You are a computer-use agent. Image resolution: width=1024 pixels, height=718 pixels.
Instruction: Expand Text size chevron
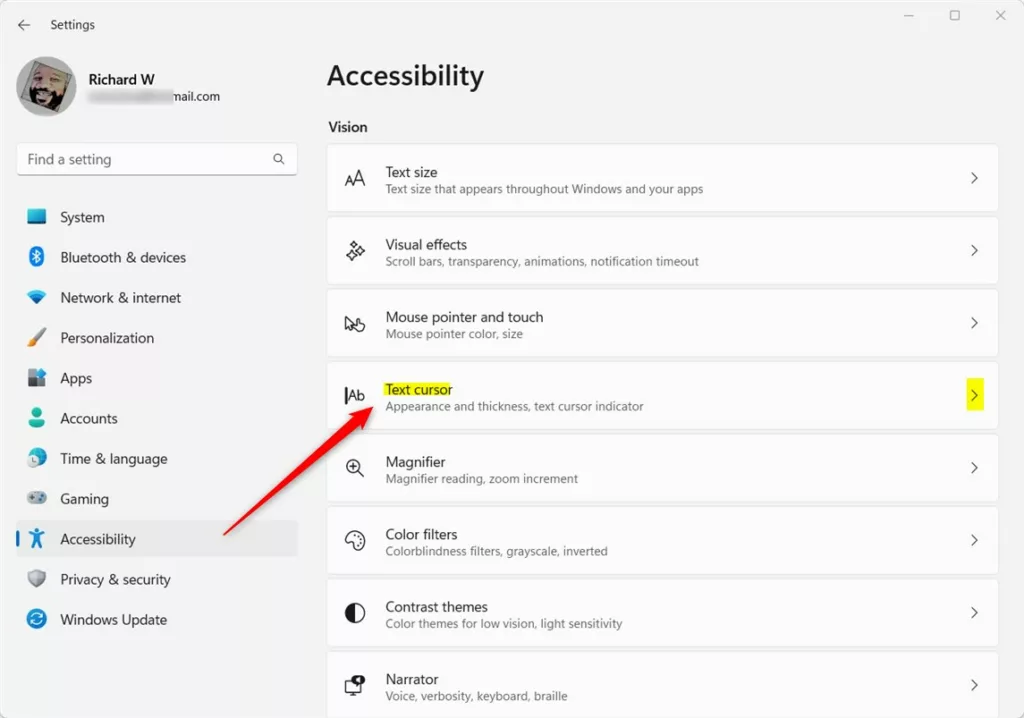974,178
